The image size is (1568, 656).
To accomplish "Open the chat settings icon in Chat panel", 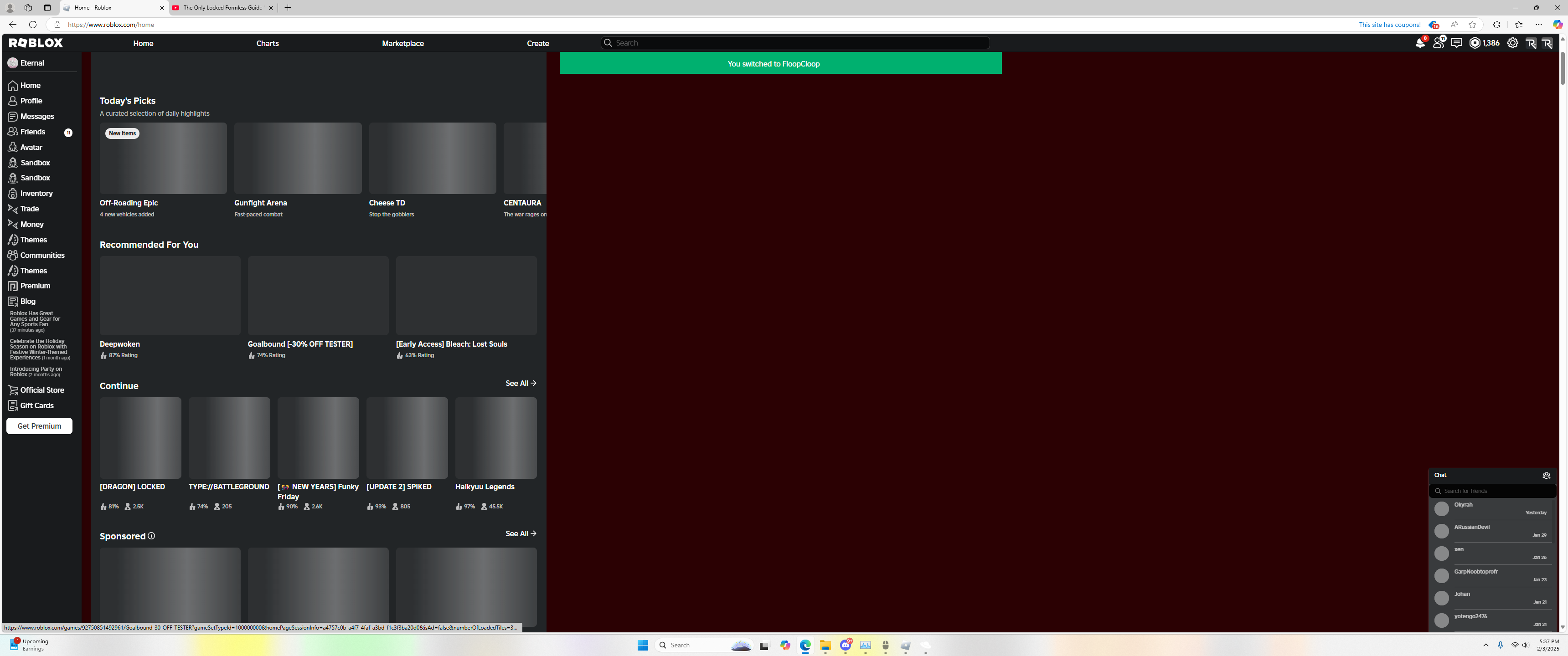I will 1546,475.
